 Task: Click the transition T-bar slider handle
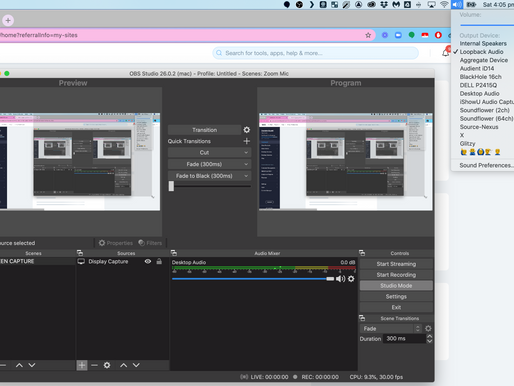171,186
